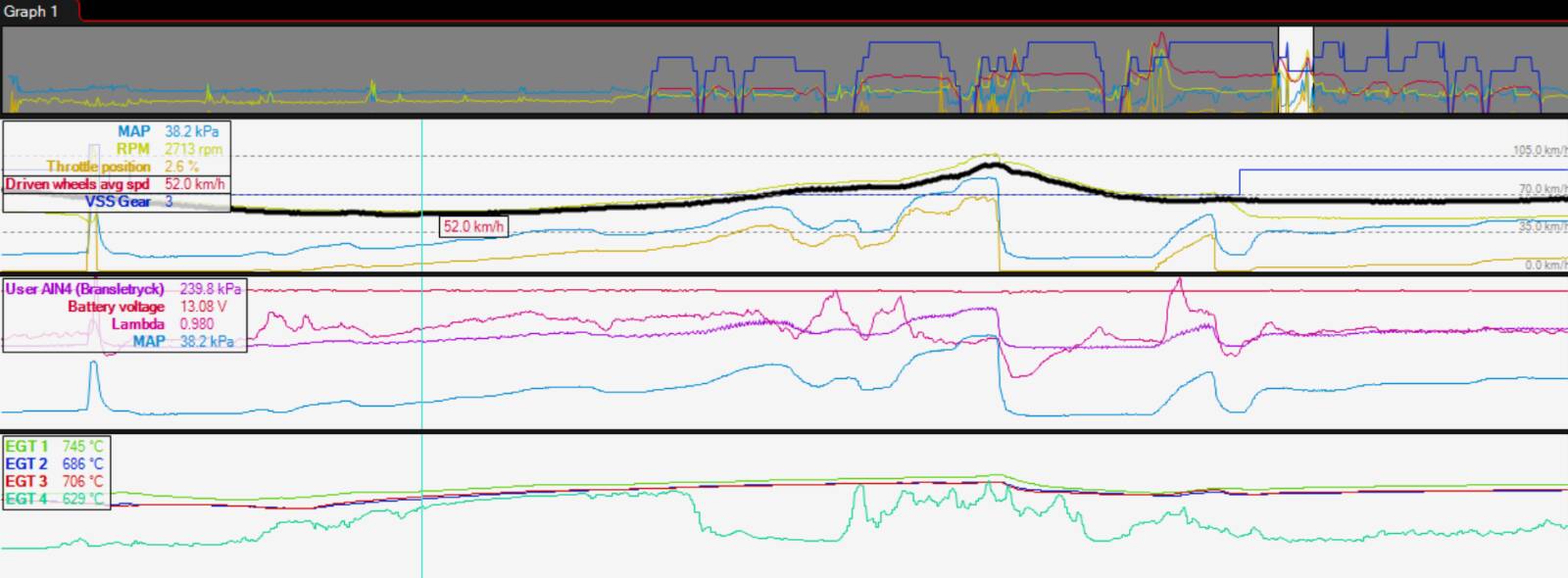Click the Battery voltage legend entry
This screenshot has height=578, width=1568.
116,307
